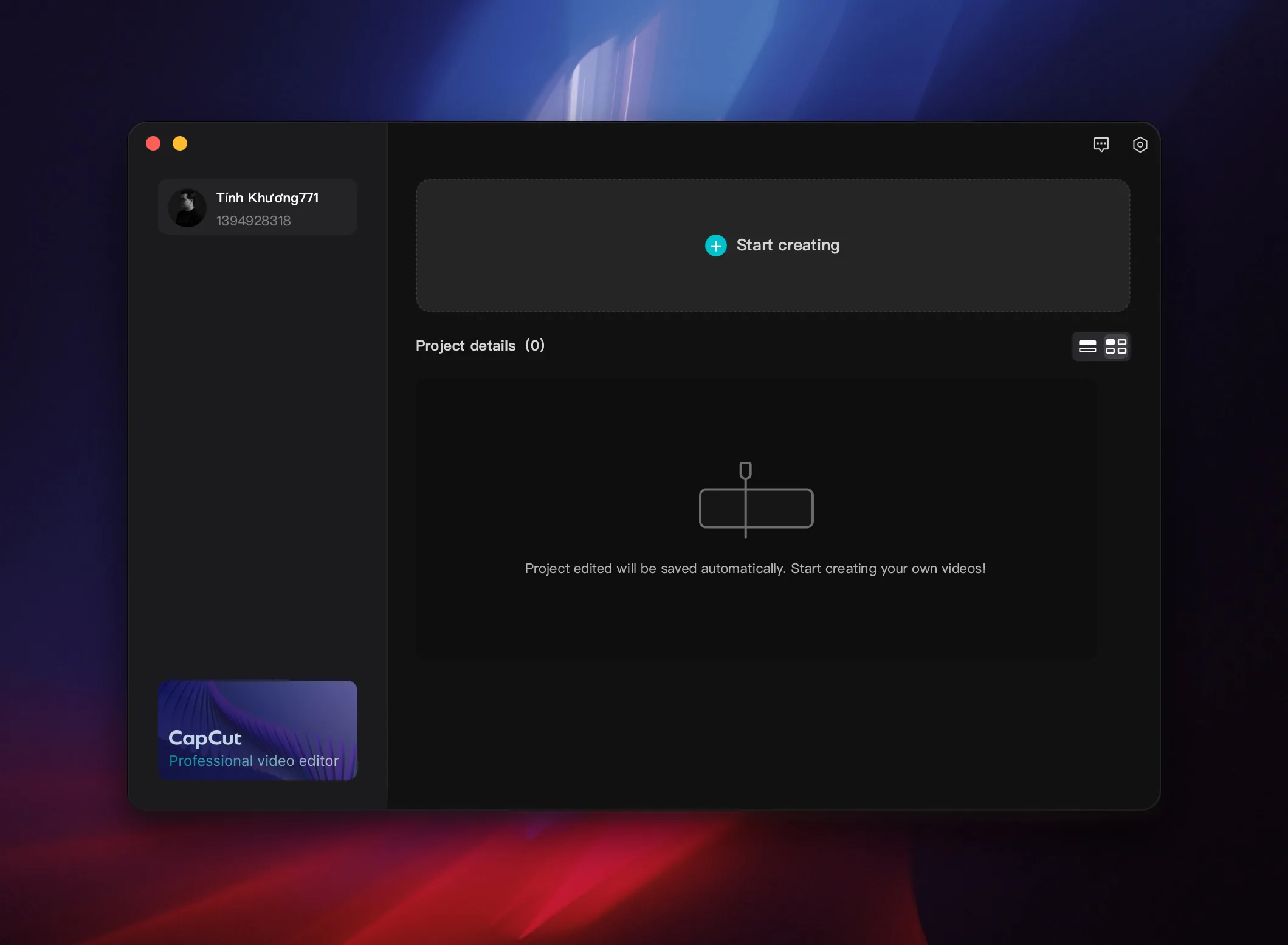Click the "Professional video editor" tagline
Image resolution: width=1288 pixels, height=945 pixels.
(x=254, y=761)
